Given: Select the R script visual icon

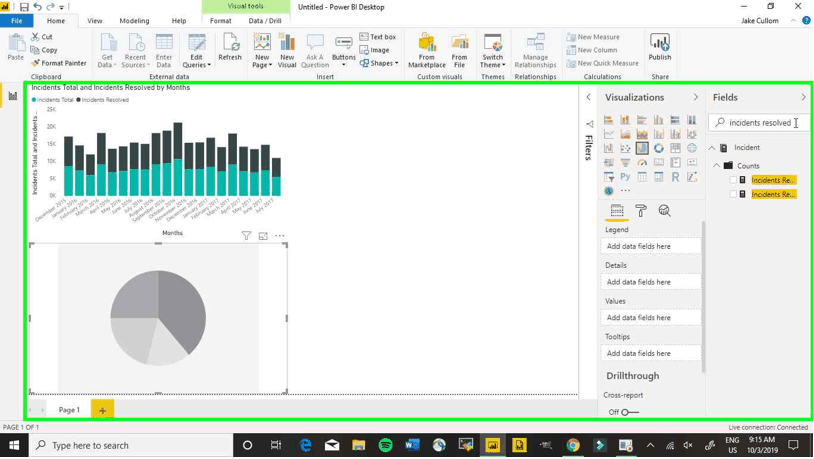Looking at the screenshot, I should pos(675,177).
